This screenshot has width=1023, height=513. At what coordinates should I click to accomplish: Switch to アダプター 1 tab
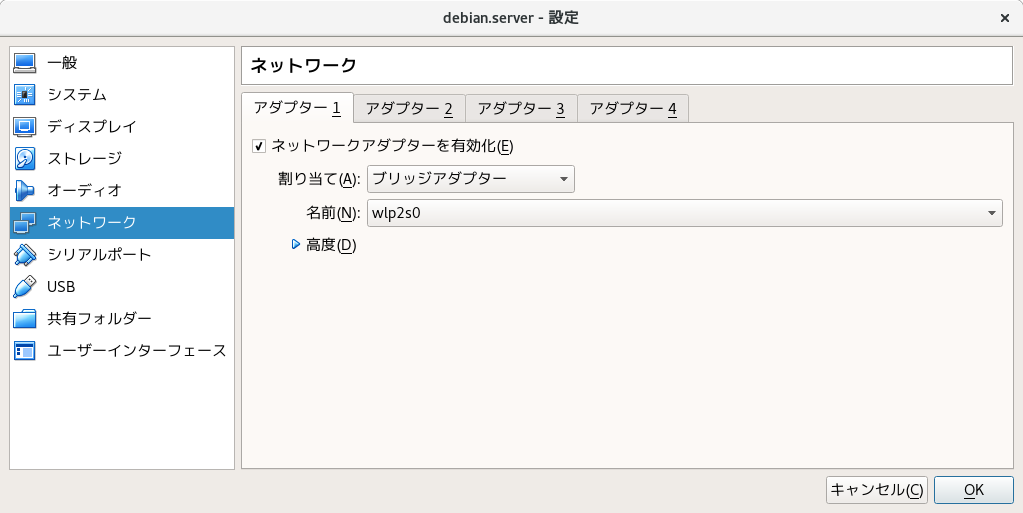298,108
